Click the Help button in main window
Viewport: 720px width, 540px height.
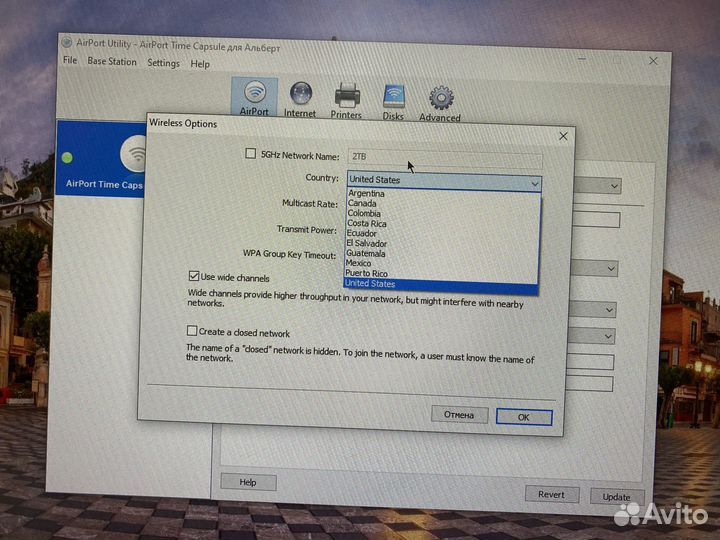click(x=248, y=482)
